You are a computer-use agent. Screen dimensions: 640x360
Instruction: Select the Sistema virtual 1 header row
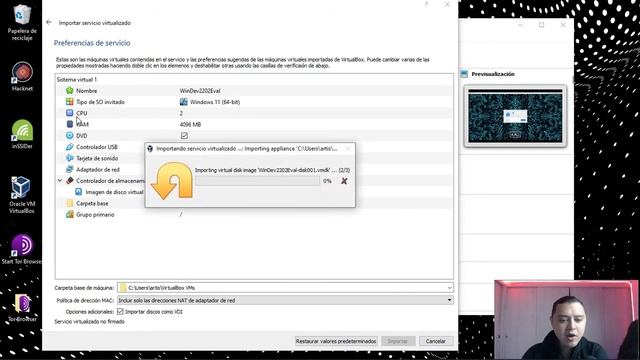254,80
